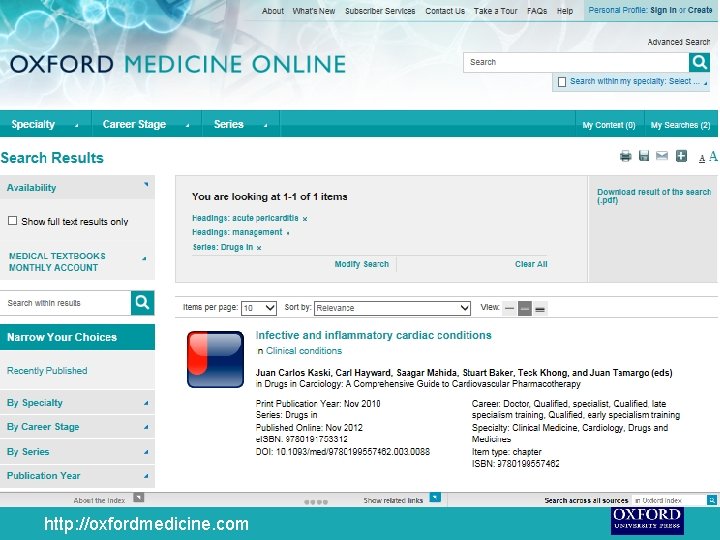Click the Show related links arrow icon
This screenshot has width=720, height=540.
click(435, 497)
